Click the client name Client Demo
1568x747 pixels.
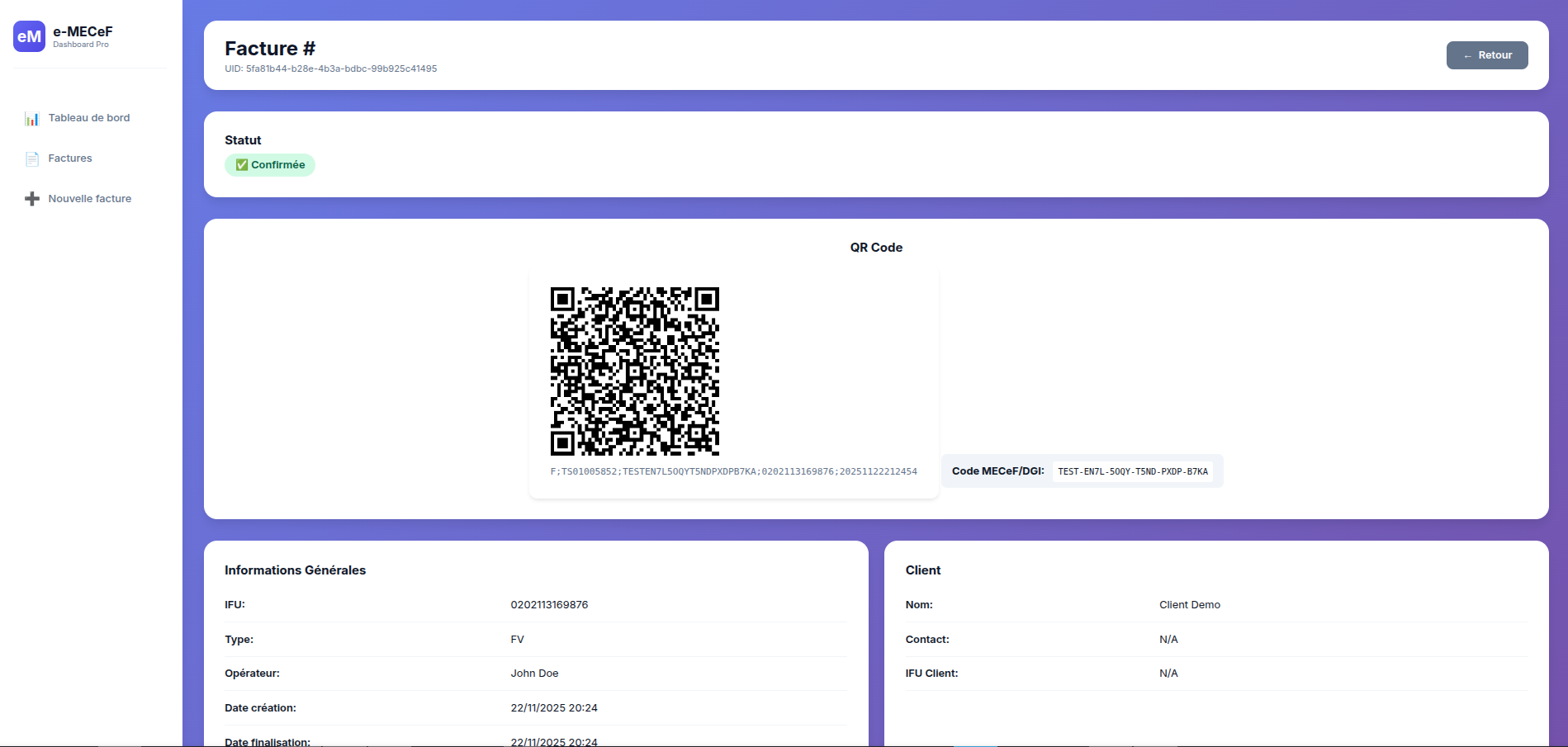coord(1189,605)
